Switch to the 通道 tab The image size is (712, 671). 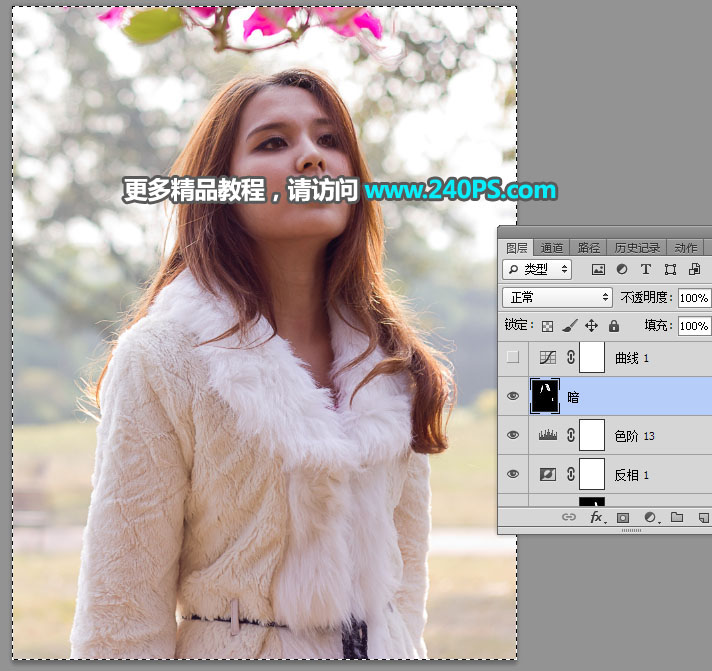pos(552,248)
